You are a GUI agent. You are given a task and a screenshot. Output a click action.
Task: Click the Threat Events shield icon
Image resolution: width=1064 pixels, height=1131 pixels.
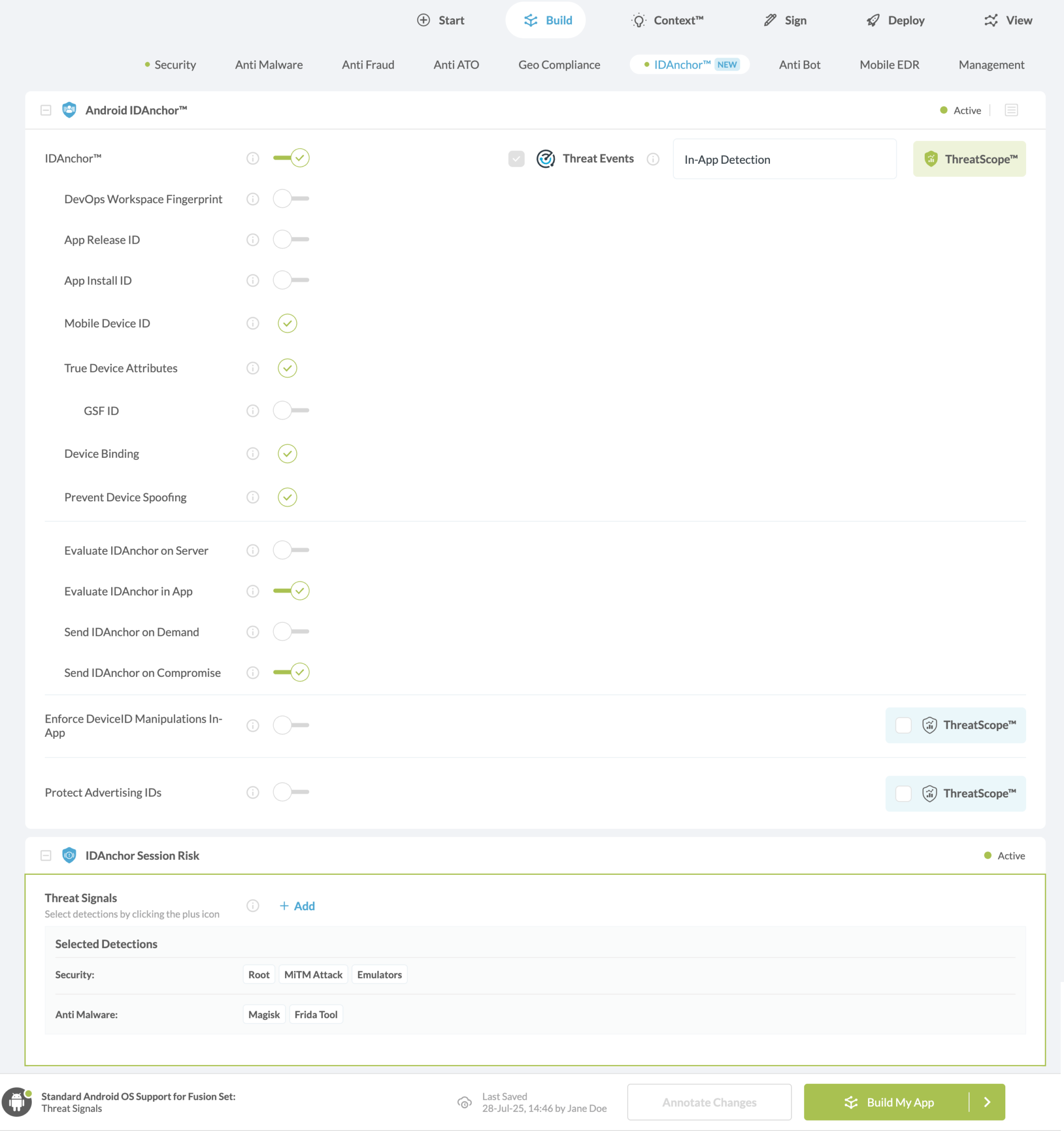tap(546, 158)
